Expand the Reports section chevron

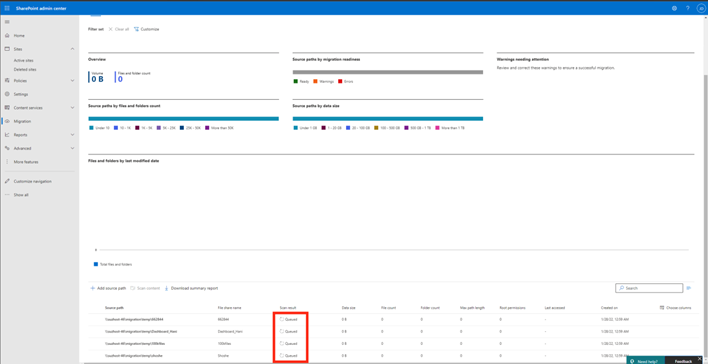(x=72, y=135)
